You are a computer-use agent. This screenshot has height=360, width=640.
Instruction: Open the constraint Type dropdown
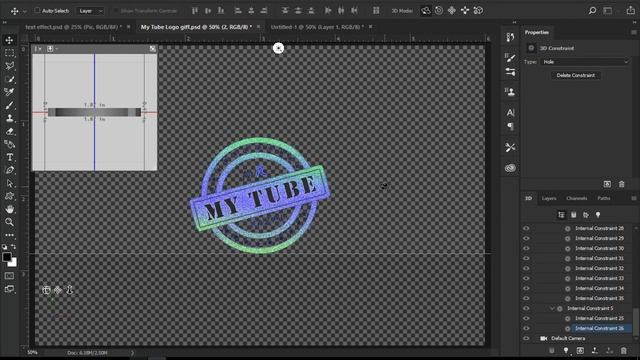click(x=585, y=62)
